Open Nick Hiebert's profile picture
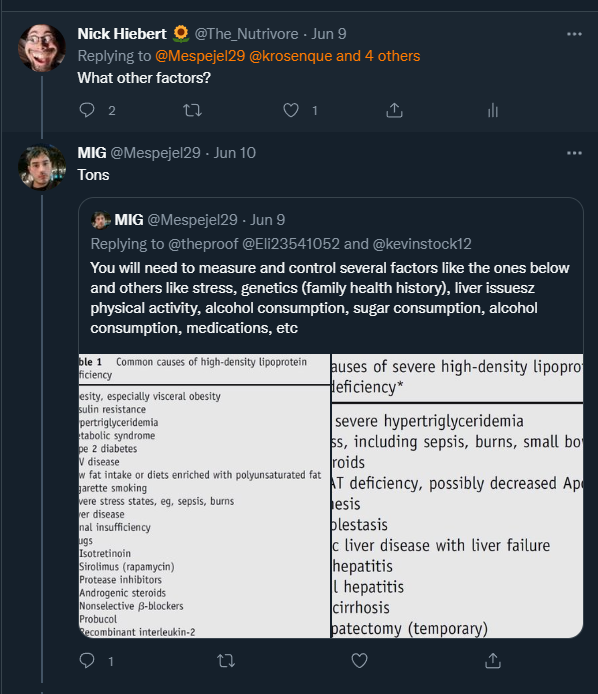Screen dimensions: 598x694 coord(42,48)
